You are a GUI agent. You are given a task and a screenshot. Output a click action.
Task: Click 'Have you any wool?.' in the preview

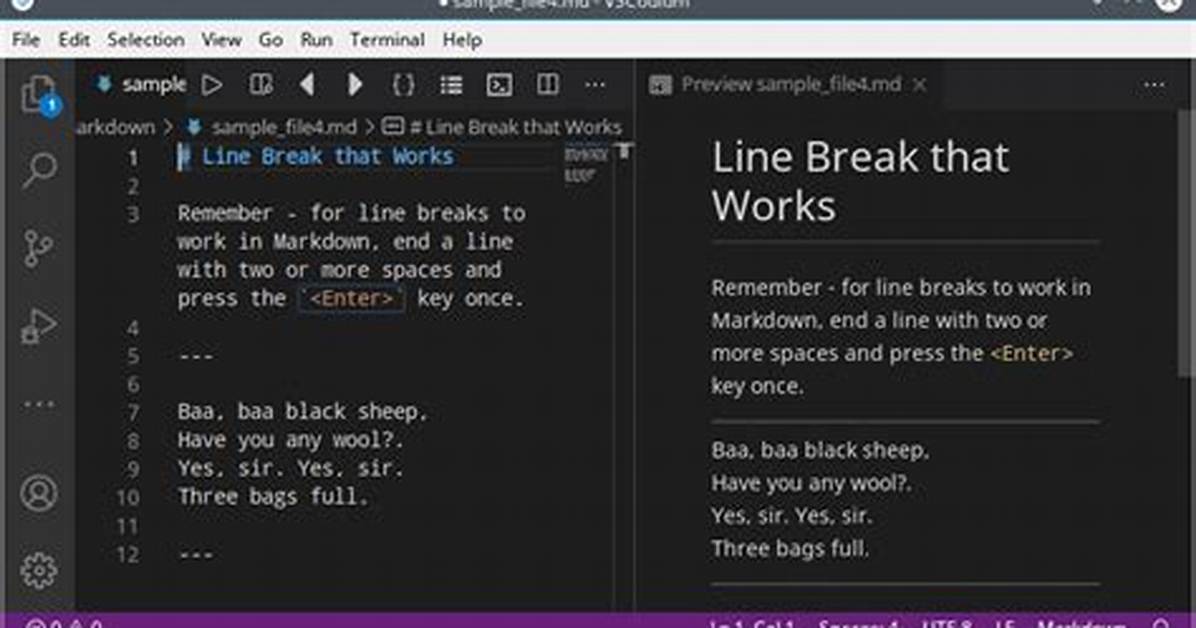point(811,483)
